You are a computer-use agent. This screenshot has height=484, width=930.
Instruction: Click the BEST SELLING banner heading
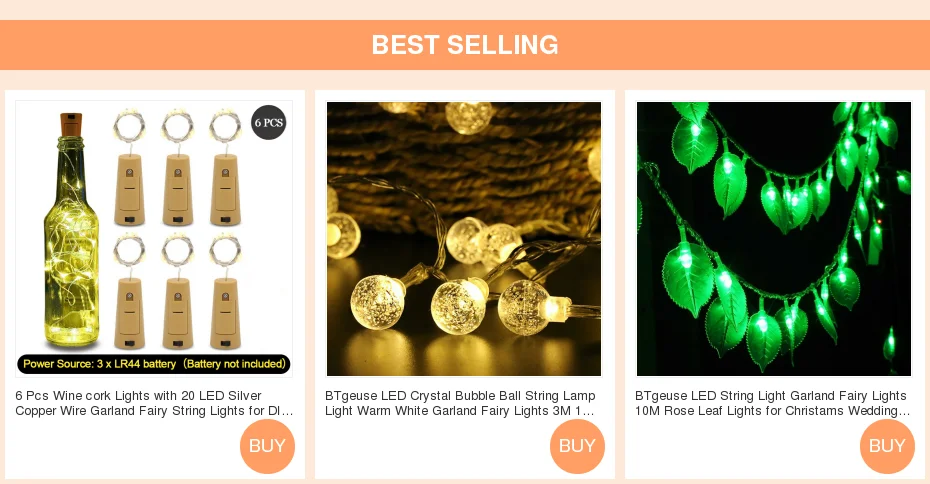(465, 45)
